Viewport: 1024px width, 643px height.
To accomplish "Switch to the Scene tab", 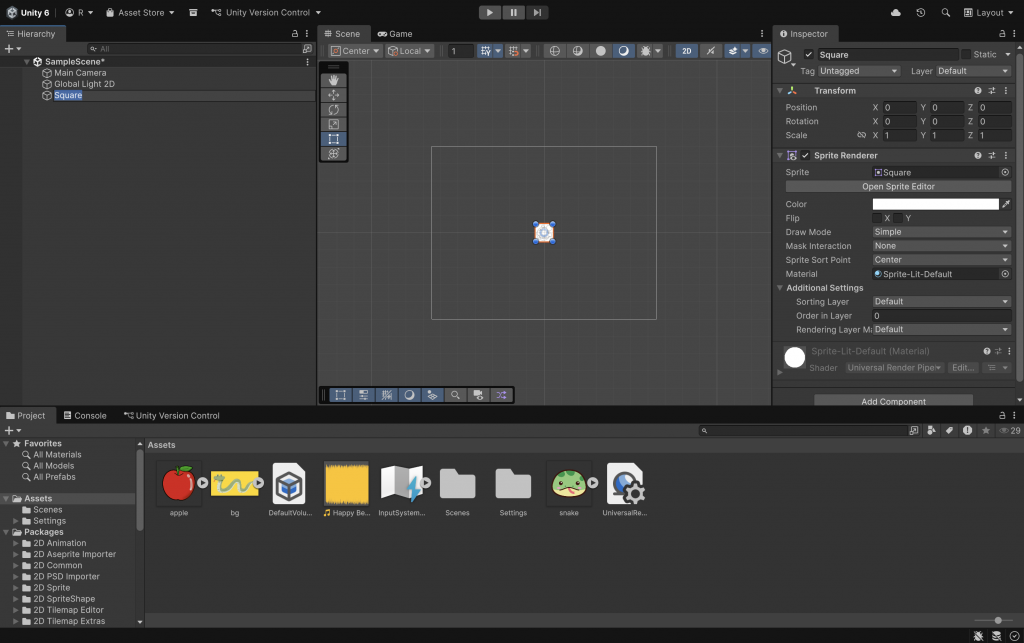I will 342,34.
